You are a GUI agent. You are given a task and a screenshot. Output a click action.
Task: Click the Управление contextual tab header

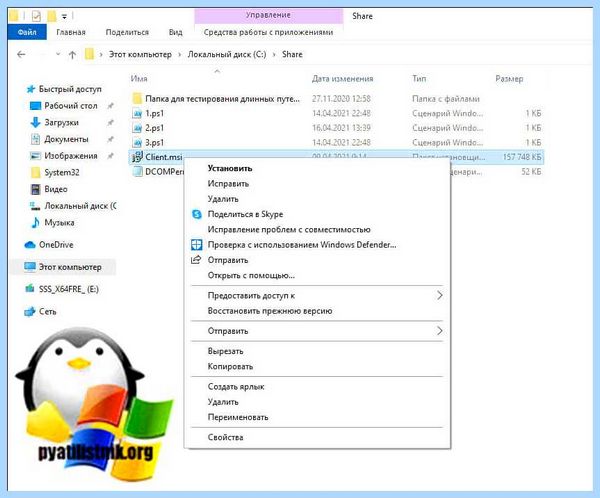268,15
